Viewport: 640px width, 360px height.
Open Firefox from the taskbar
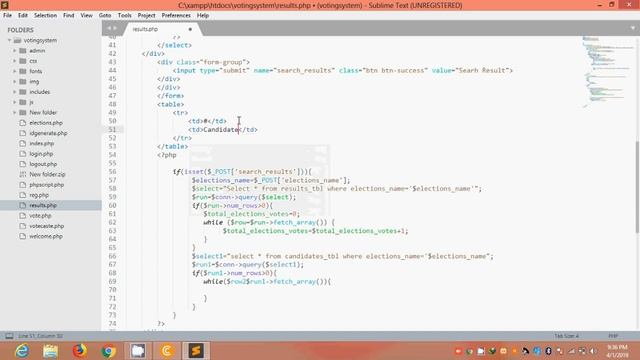click(x=80, y=351)
